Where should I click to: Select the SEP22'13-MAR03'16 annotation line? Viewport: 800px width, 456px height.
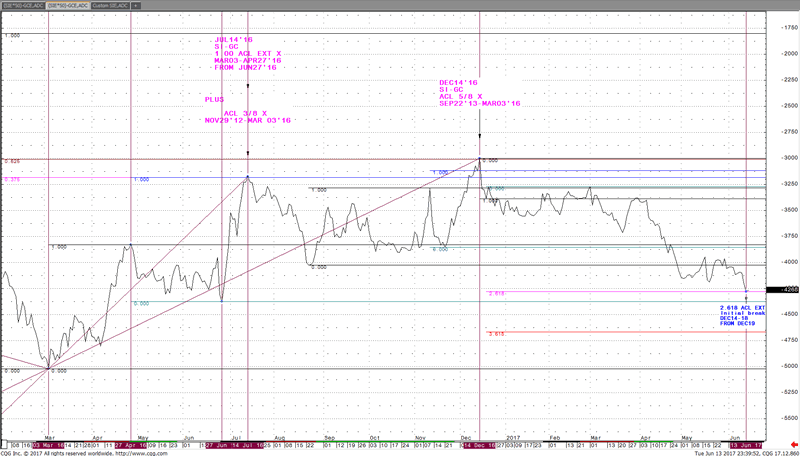480,103
